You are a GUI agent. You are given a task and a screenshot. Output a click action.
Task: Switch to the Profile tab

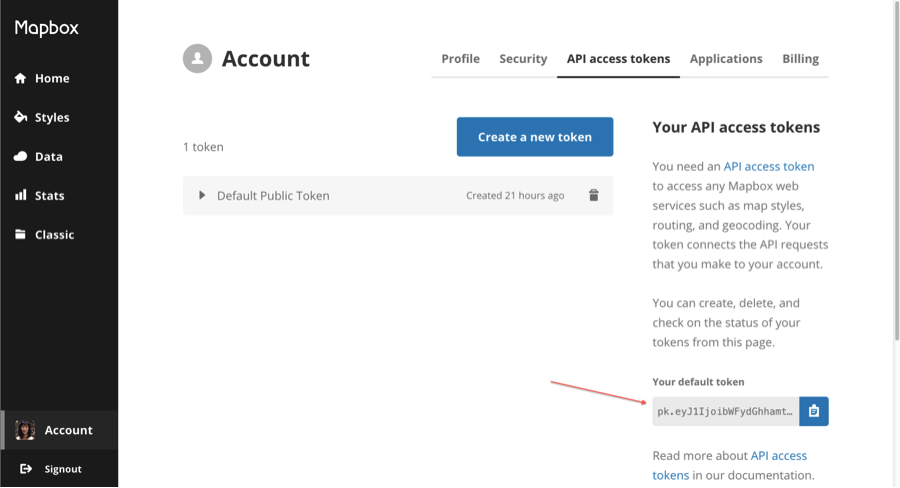(x=460, y=59)
